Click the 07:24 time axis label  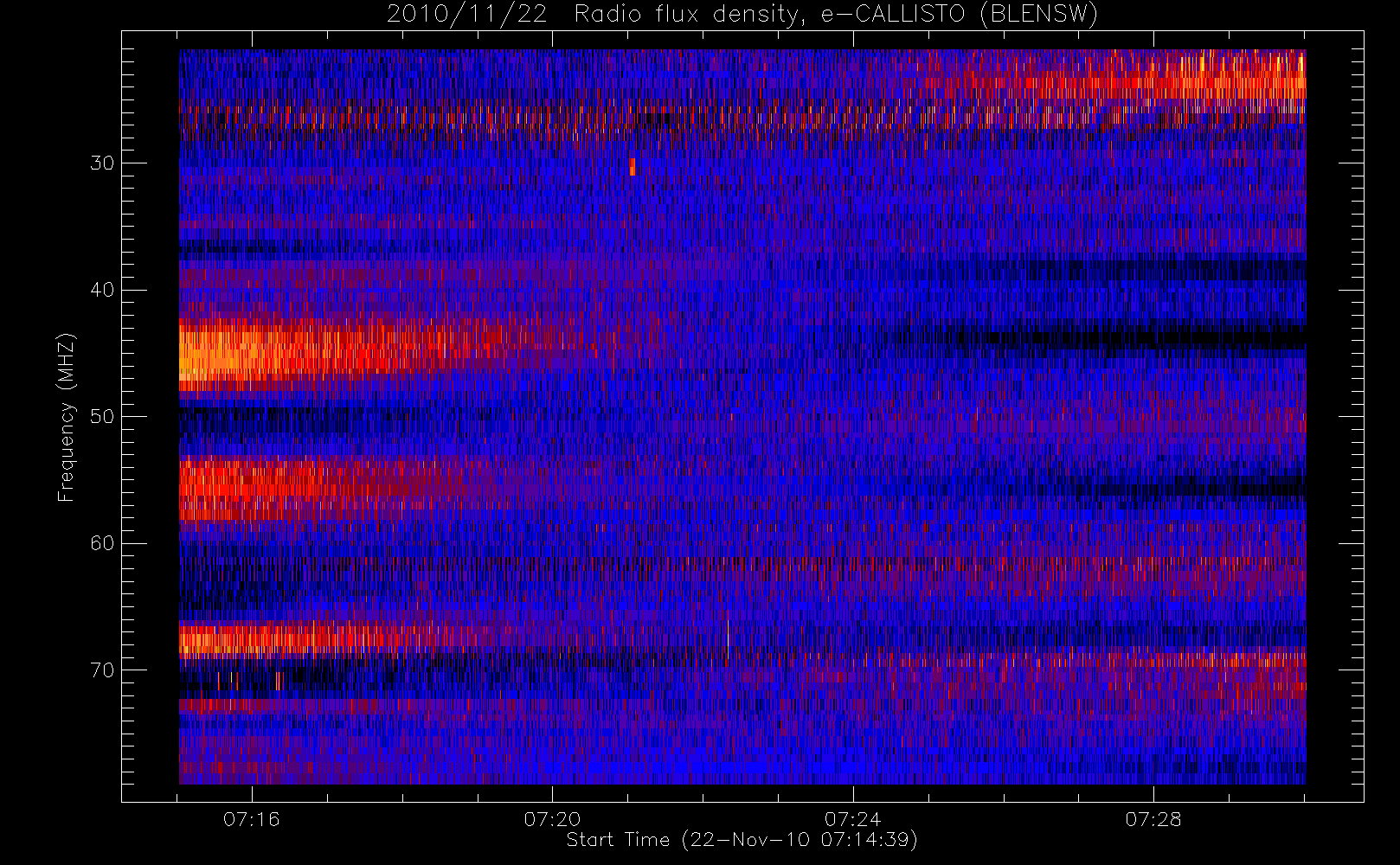(852, 819)
